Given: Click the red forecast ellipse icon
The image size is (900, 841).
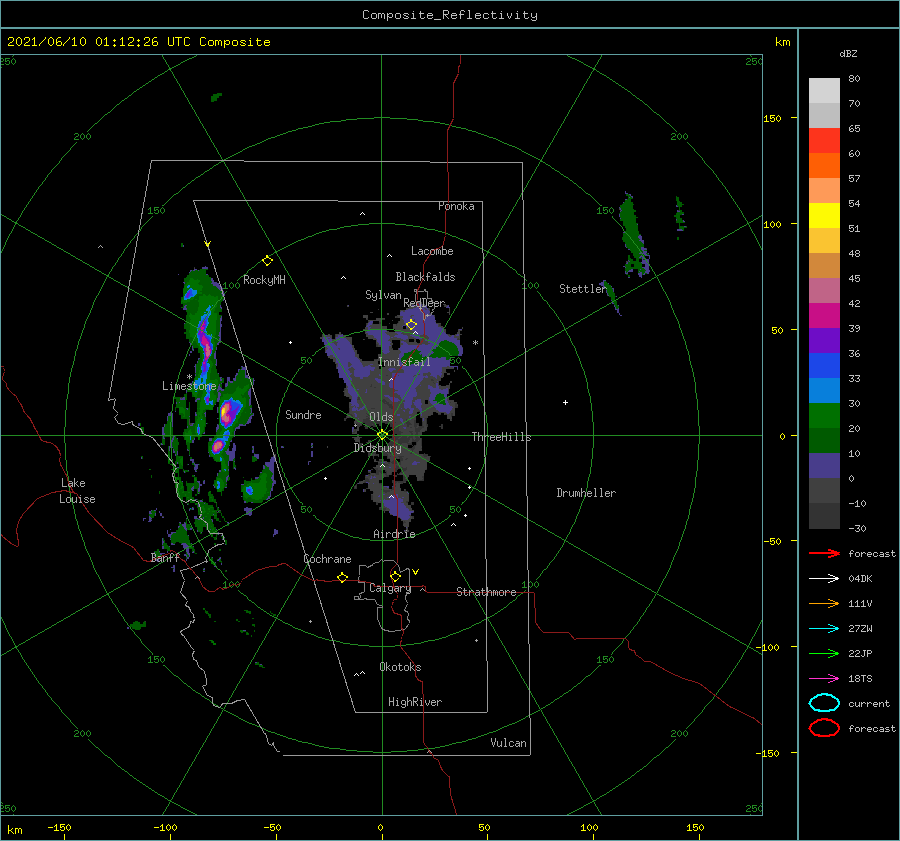Looking at the screenshot, I should (824, 728).
